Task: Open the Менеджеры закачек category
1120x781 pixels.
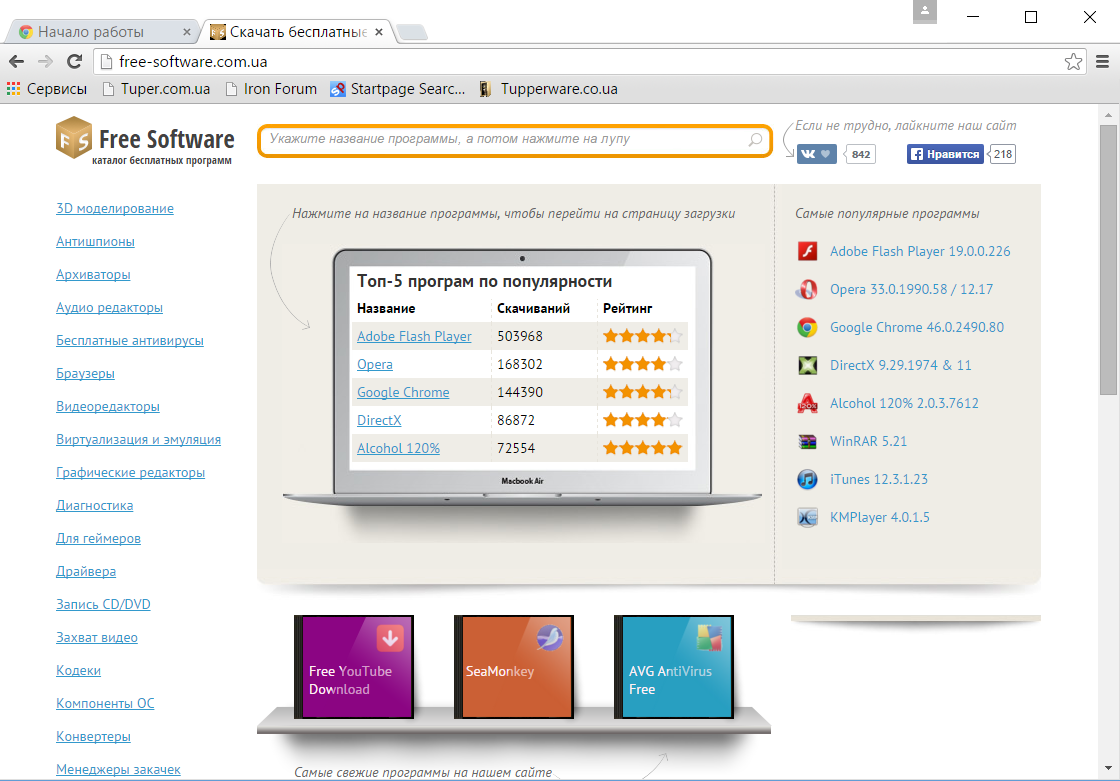Action: [x=118, y=770]
